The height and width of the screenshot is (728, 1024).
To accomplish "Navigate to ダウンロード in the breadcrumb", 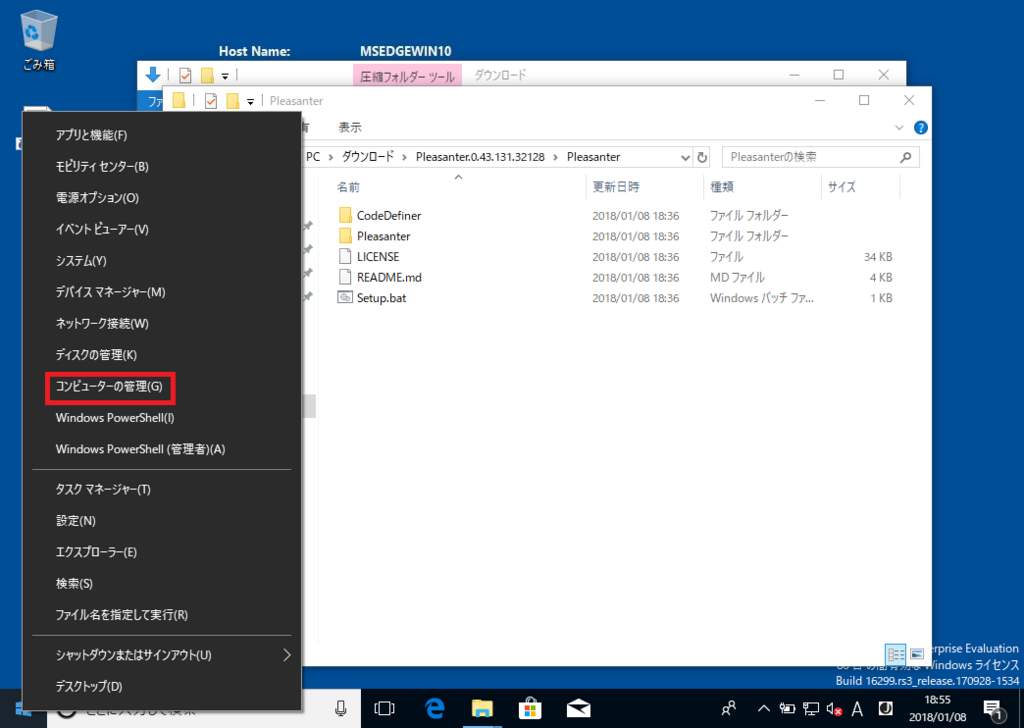I will click(x=368, y=157).
